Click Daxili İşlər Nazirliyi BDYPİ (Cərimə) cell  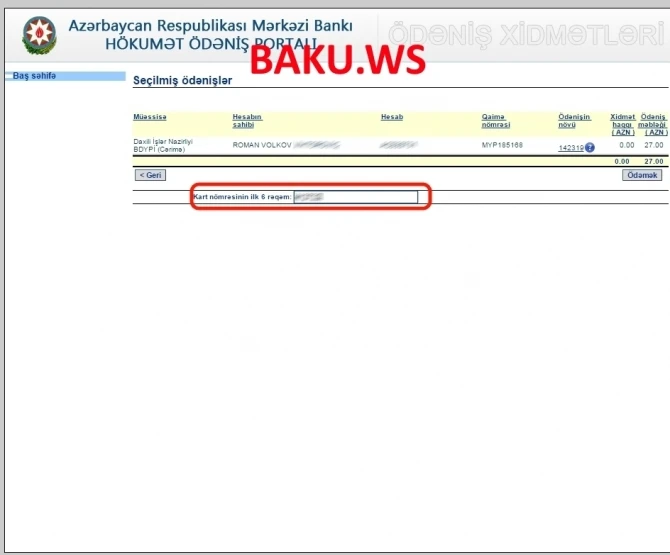click(163, 145)
